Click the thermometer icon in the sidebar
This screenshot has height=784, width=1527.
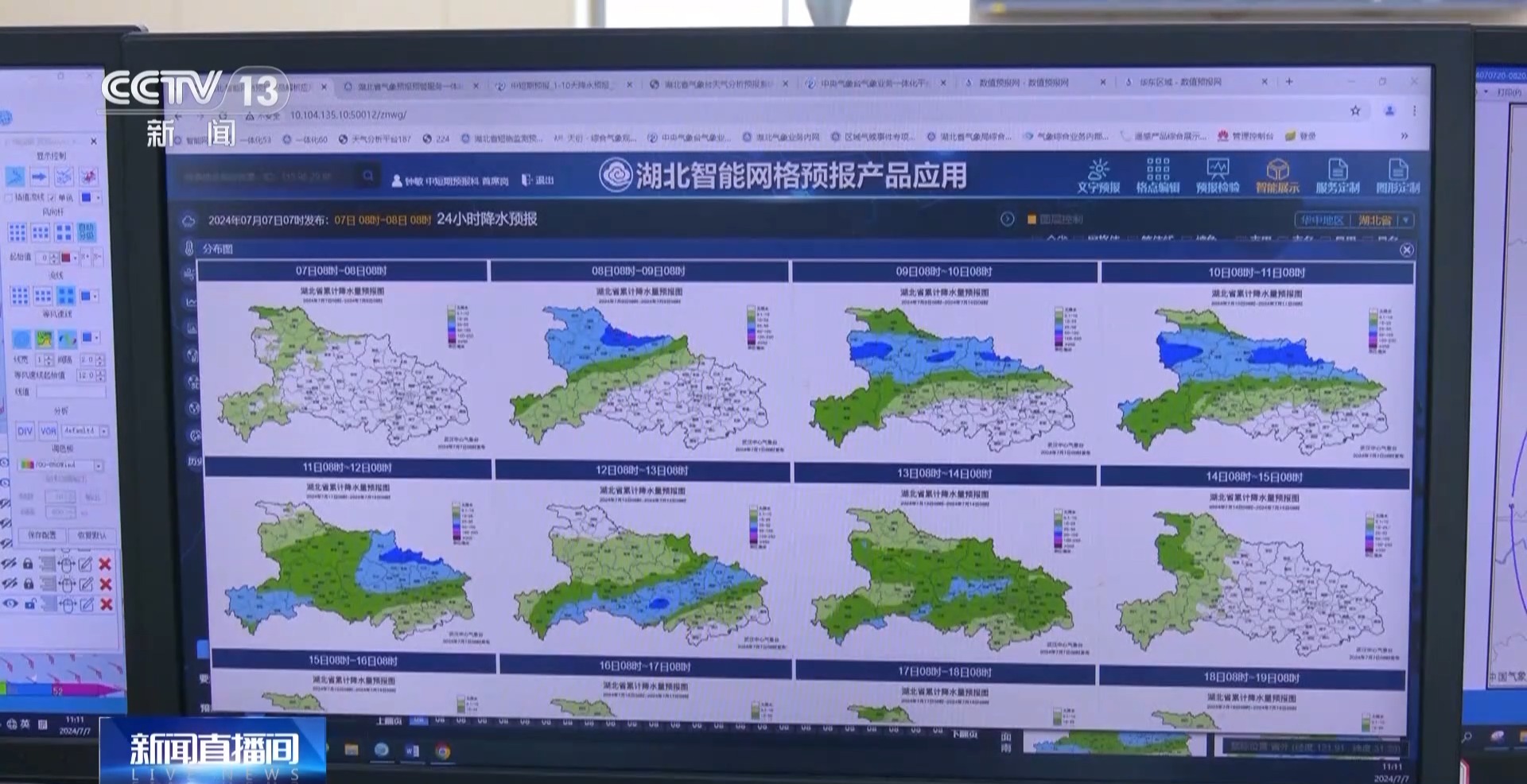tap(189, 248)
